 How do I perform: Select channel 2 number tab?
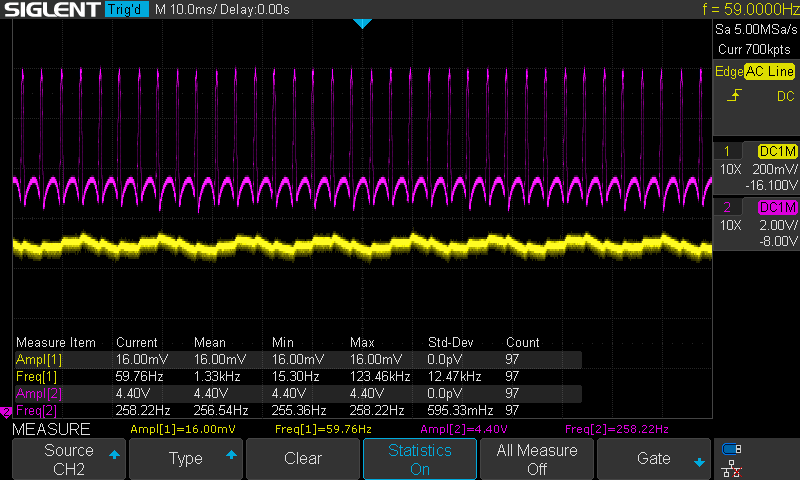726,207
